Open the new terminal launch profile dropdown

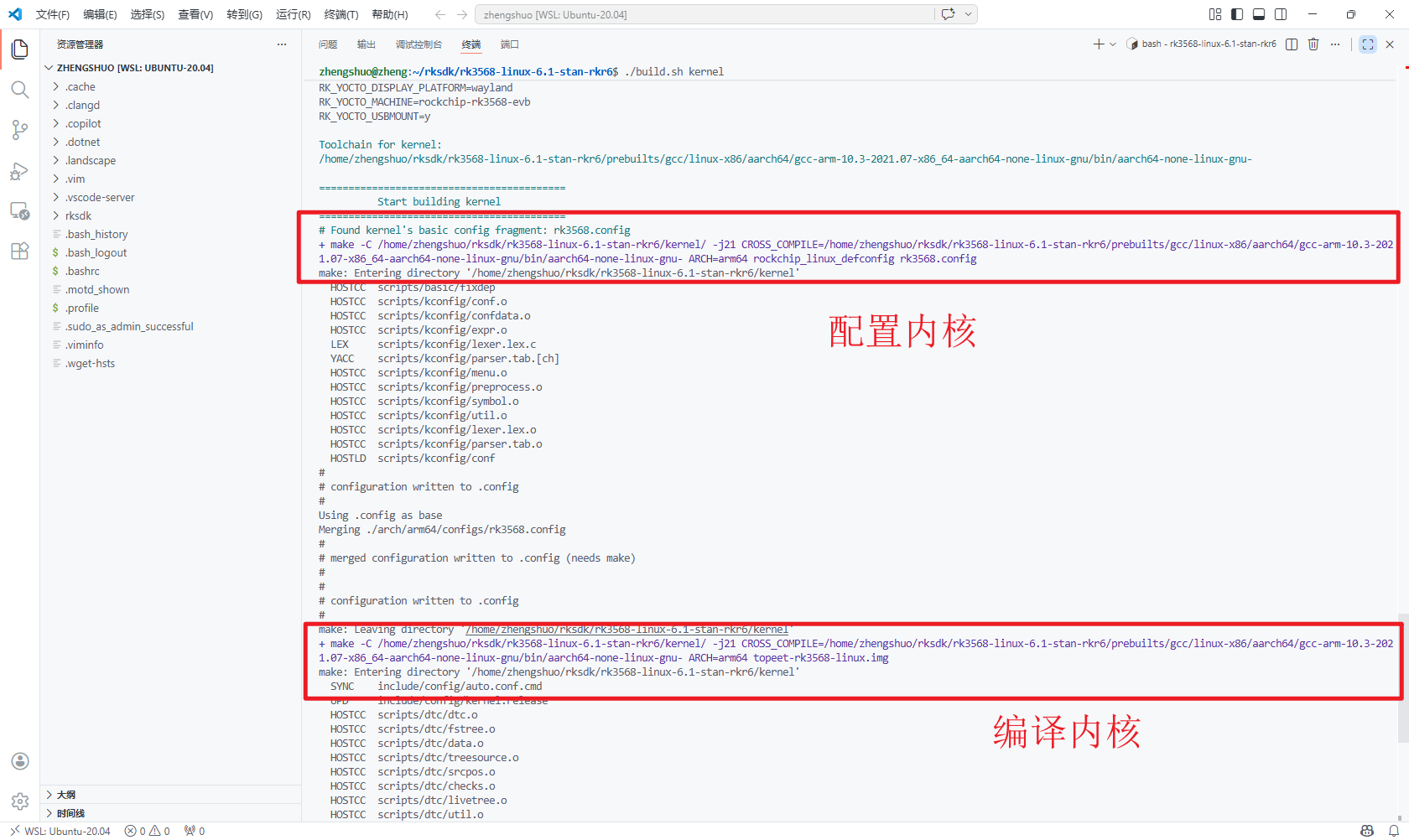point(1113,44)
